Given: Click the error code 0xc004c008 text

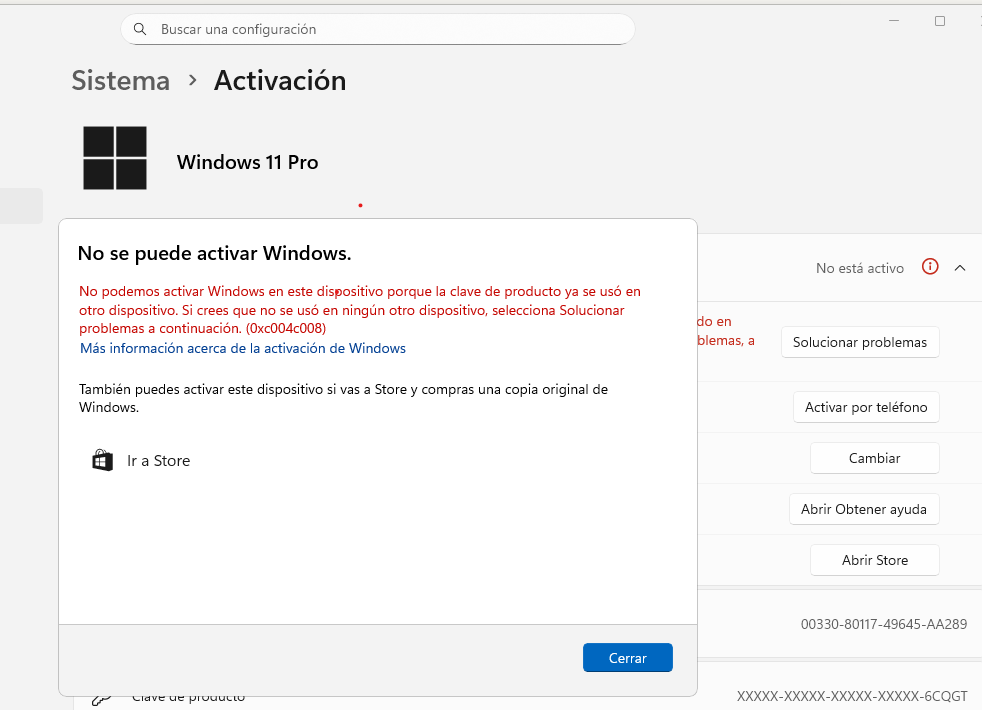Looking at the screenshot, I should pyautogui.click(x=286, y=329).
